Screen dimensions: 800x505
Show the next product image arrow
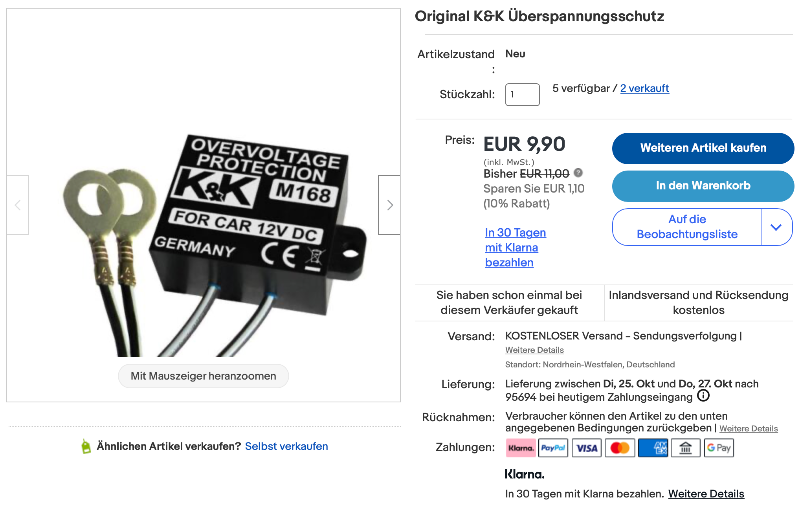pyautogui.click(x=389, y=205)
